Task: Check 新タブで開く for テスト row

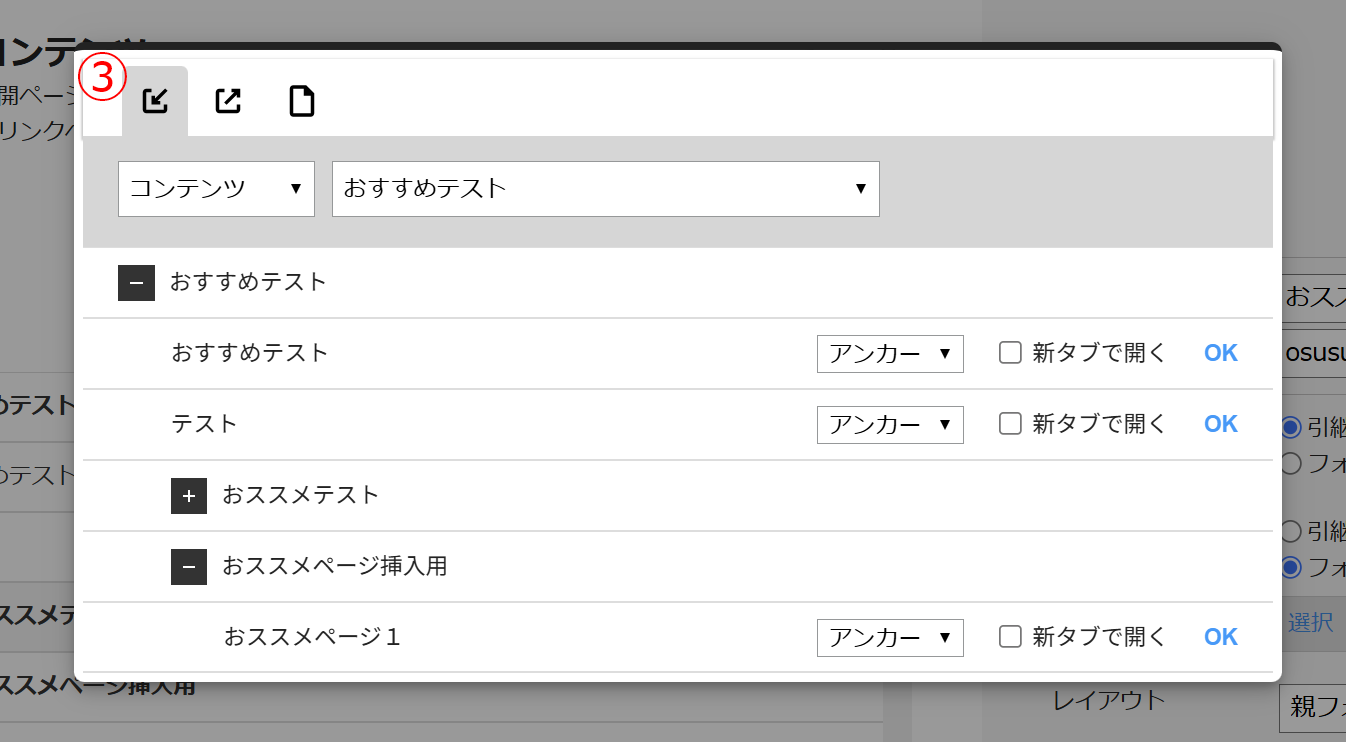Action: pyautogui.click(x=1010, y=424)
